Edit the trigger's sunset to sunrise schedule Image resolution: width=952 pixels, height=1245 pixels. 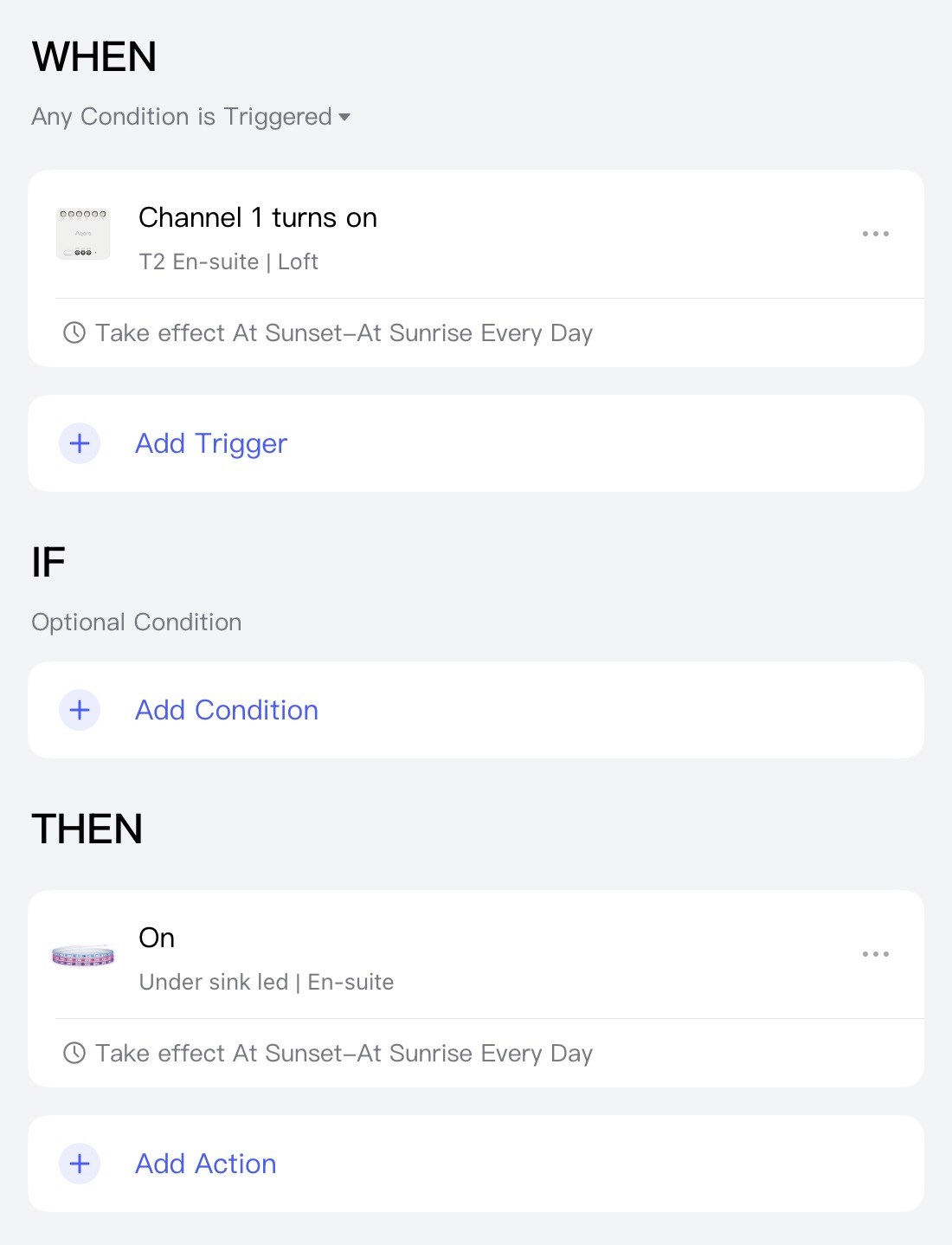[344, 333]
